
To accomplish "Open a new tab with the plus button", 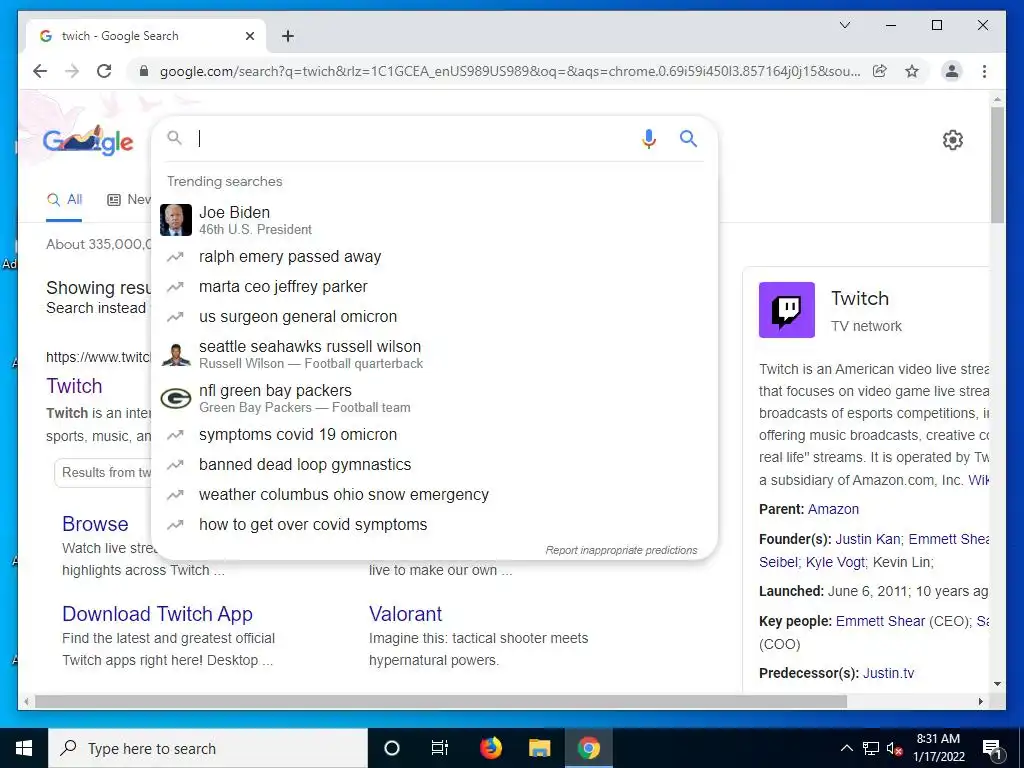I will pos(288,36).
